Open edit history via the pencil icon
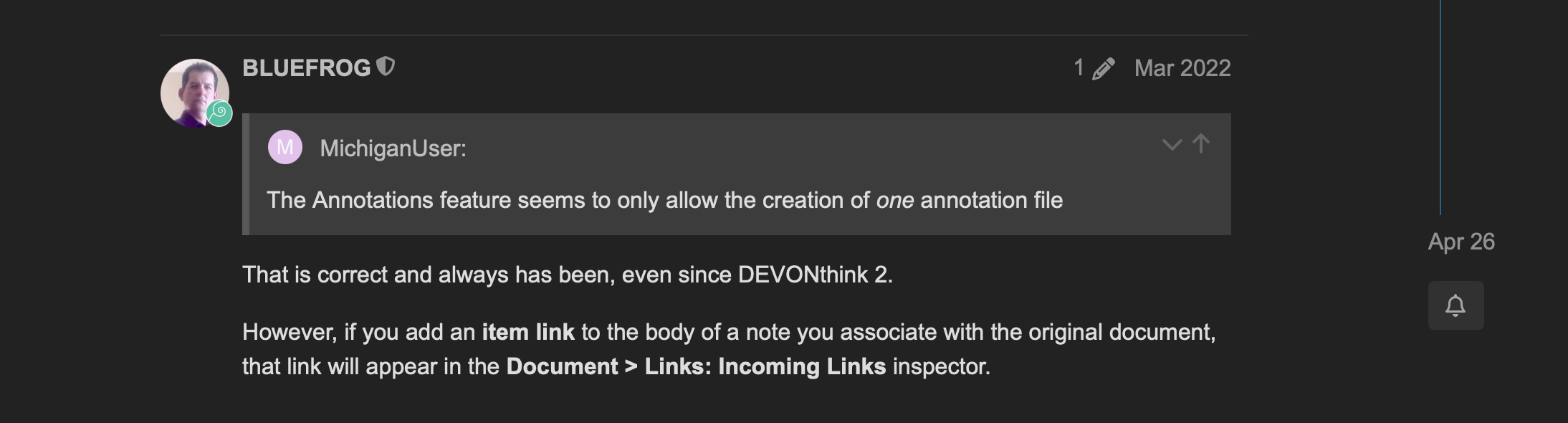This screenshot has width=1568, height=423. [1104, 69]
